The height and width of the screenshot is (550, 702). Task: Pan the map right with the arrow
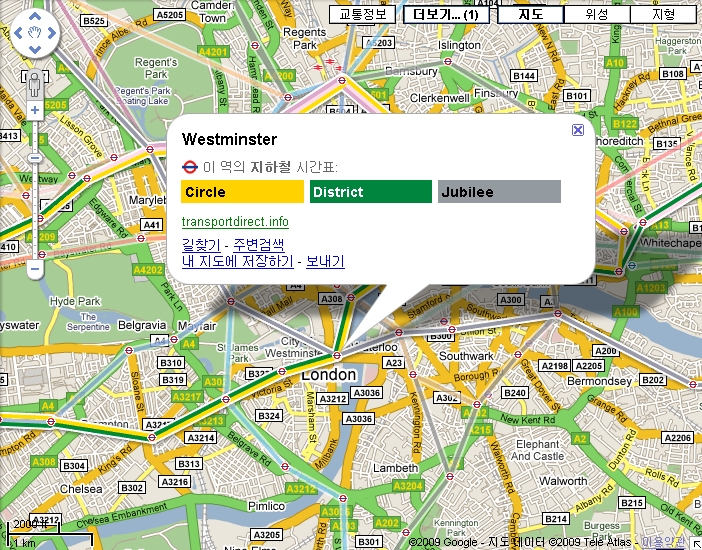pos(51,33)
